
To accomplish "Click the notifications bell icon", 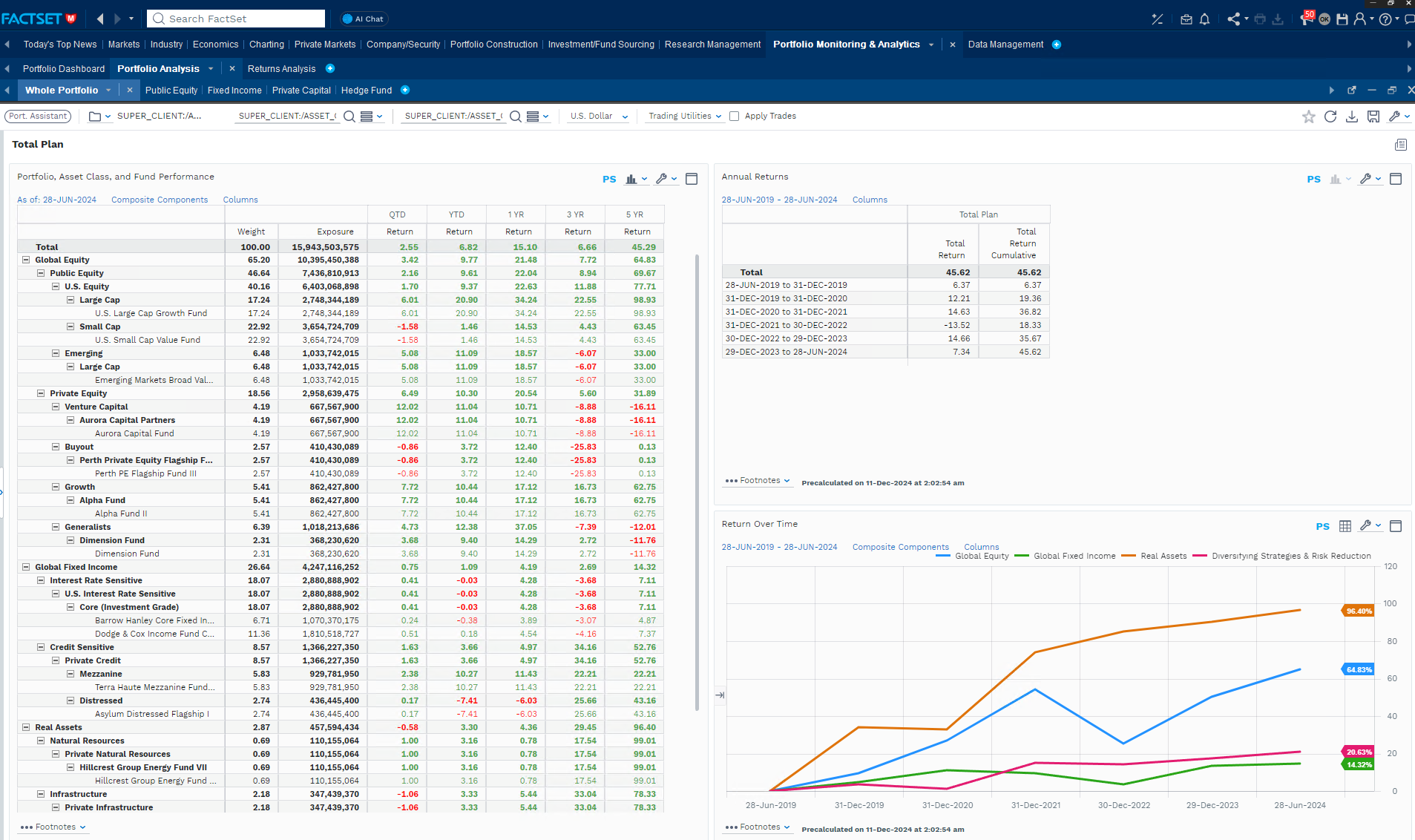I will [1204, 19].
